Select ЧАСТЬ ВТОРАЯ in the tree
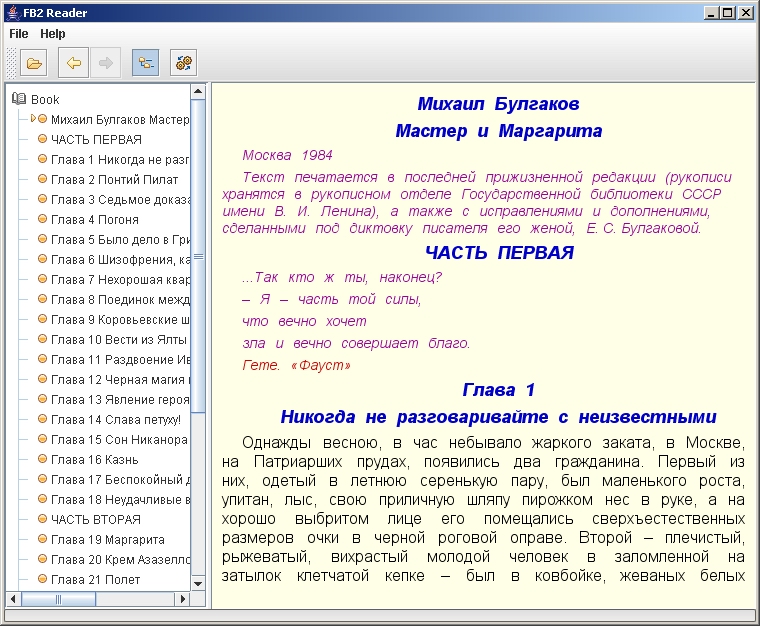Viewport: 760px width, 626px height. [x=95, y=519]
